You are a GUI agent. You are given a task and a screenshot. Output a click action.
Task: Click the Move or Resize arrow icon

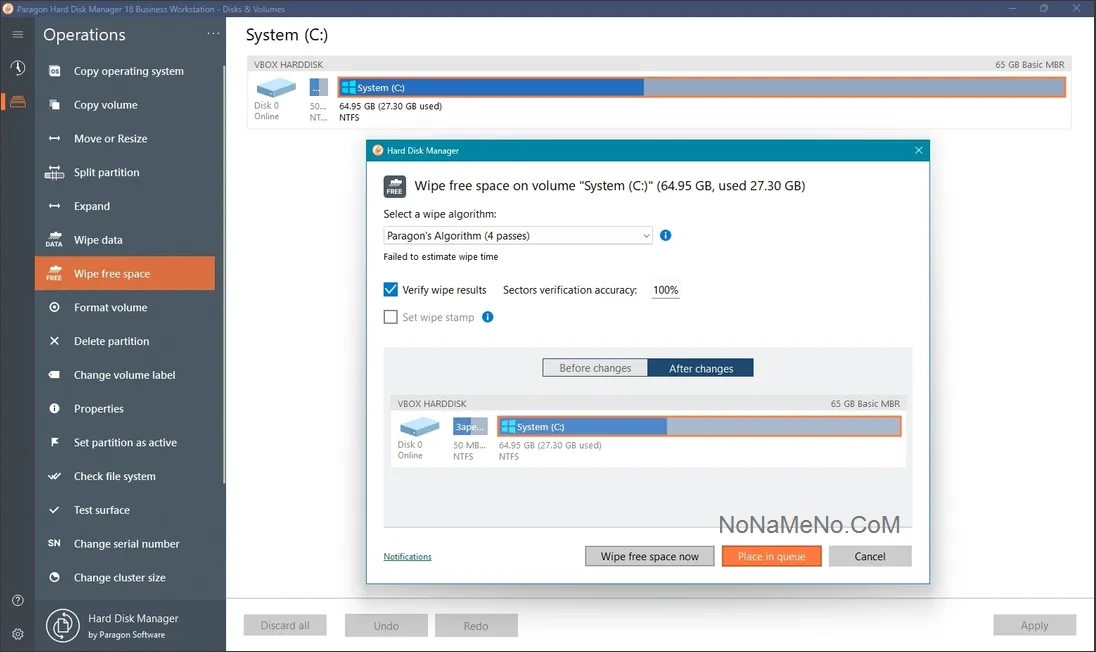pyautogui.click(x=55, y=138)
